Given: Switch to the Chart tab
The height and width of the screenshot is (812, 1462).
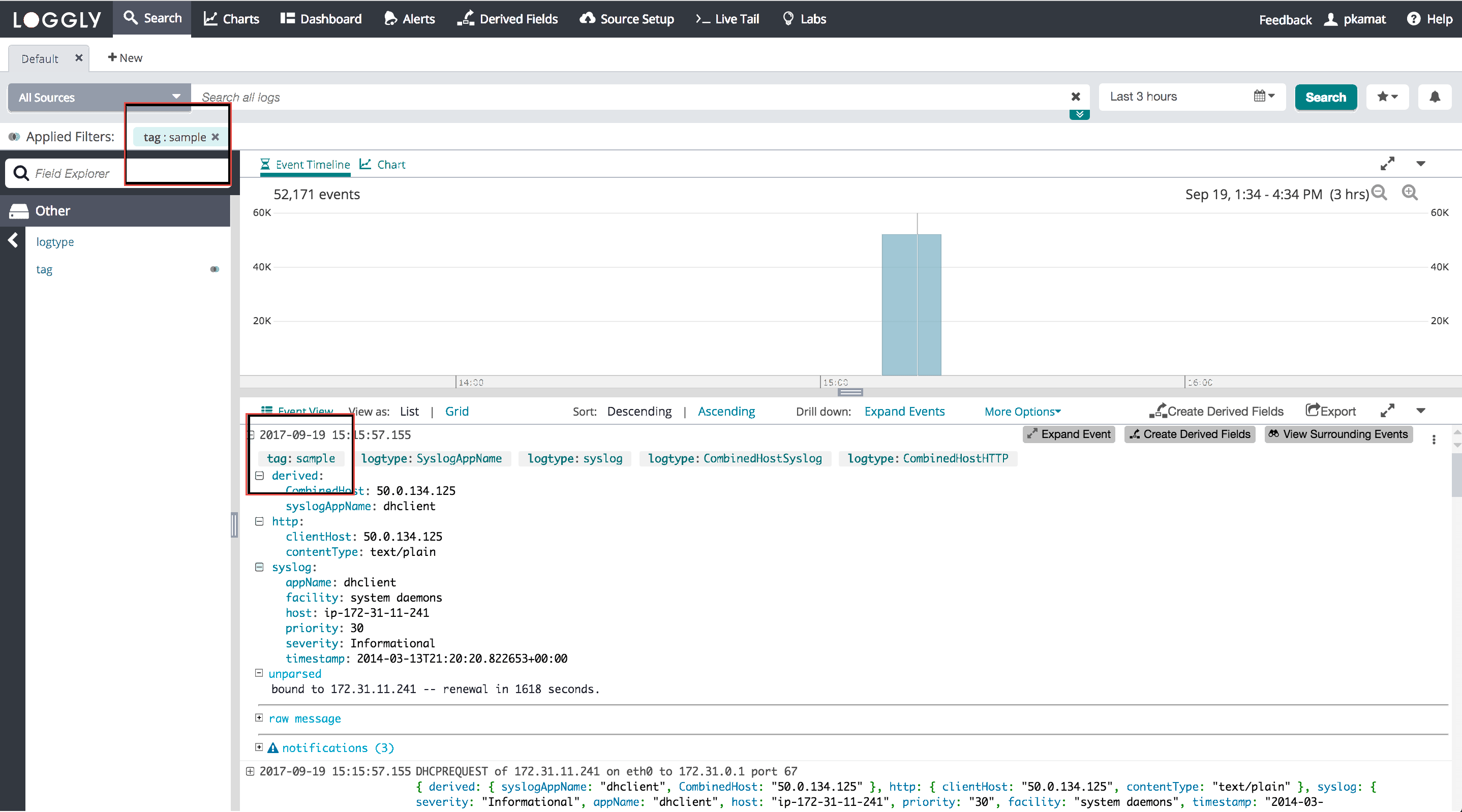Looking at the screenshot, I should pyautogui.click(x=383, y=165).
